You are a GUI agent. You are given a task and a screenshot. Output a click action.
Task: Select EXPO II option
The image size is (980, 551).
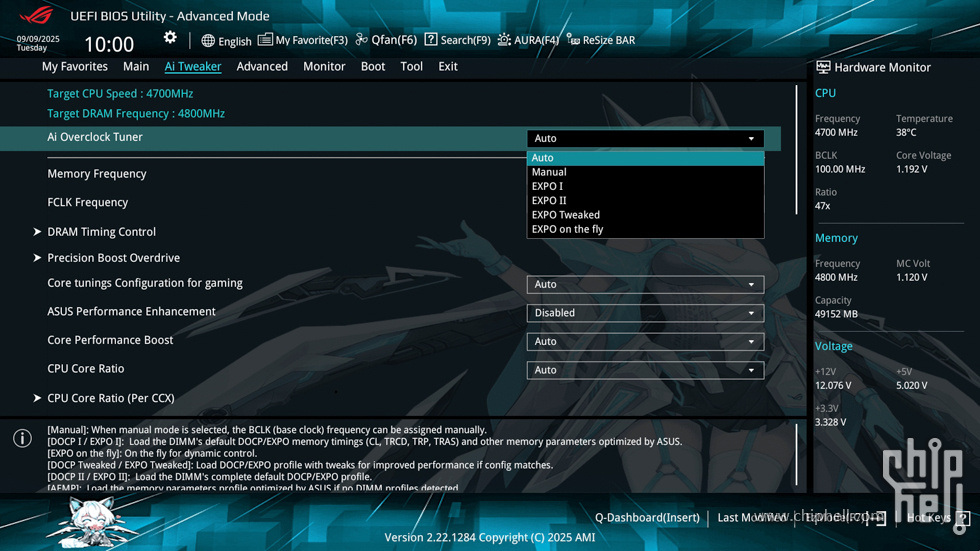pos(645,201)
